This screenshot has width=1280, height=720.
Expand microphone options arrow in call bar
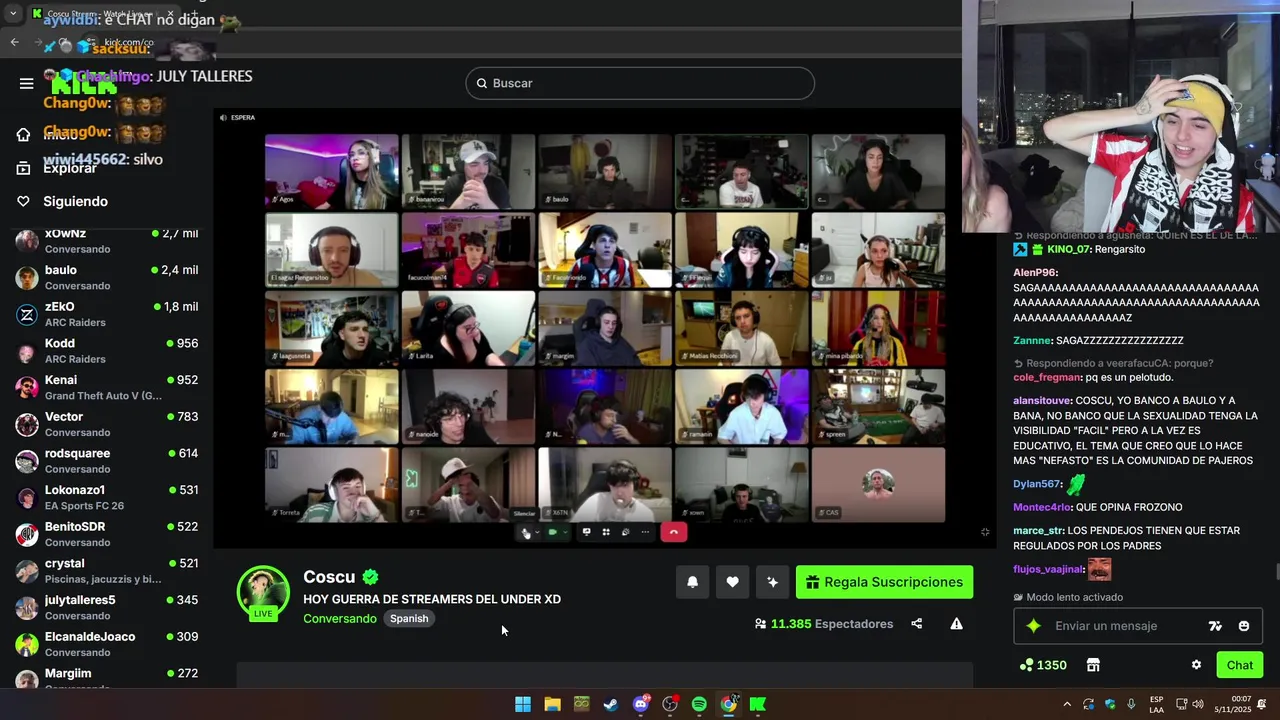tap(537, 532)
